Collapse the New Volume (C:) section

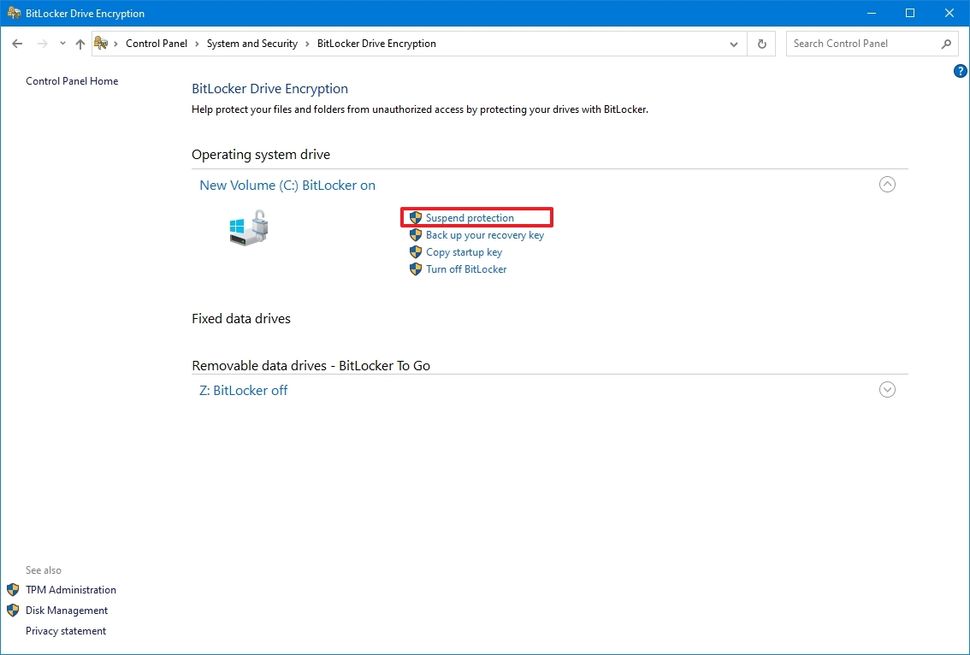[x=887, y=185]
